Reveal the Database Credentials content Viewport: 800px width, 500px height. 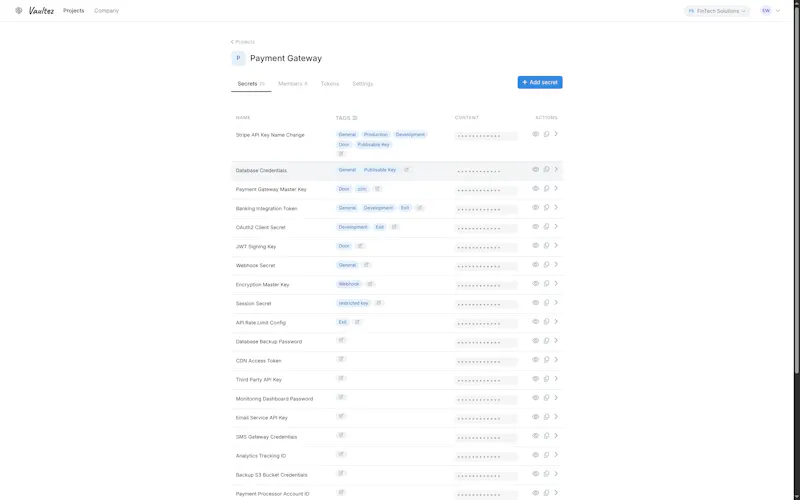click(x=535, y=169)
